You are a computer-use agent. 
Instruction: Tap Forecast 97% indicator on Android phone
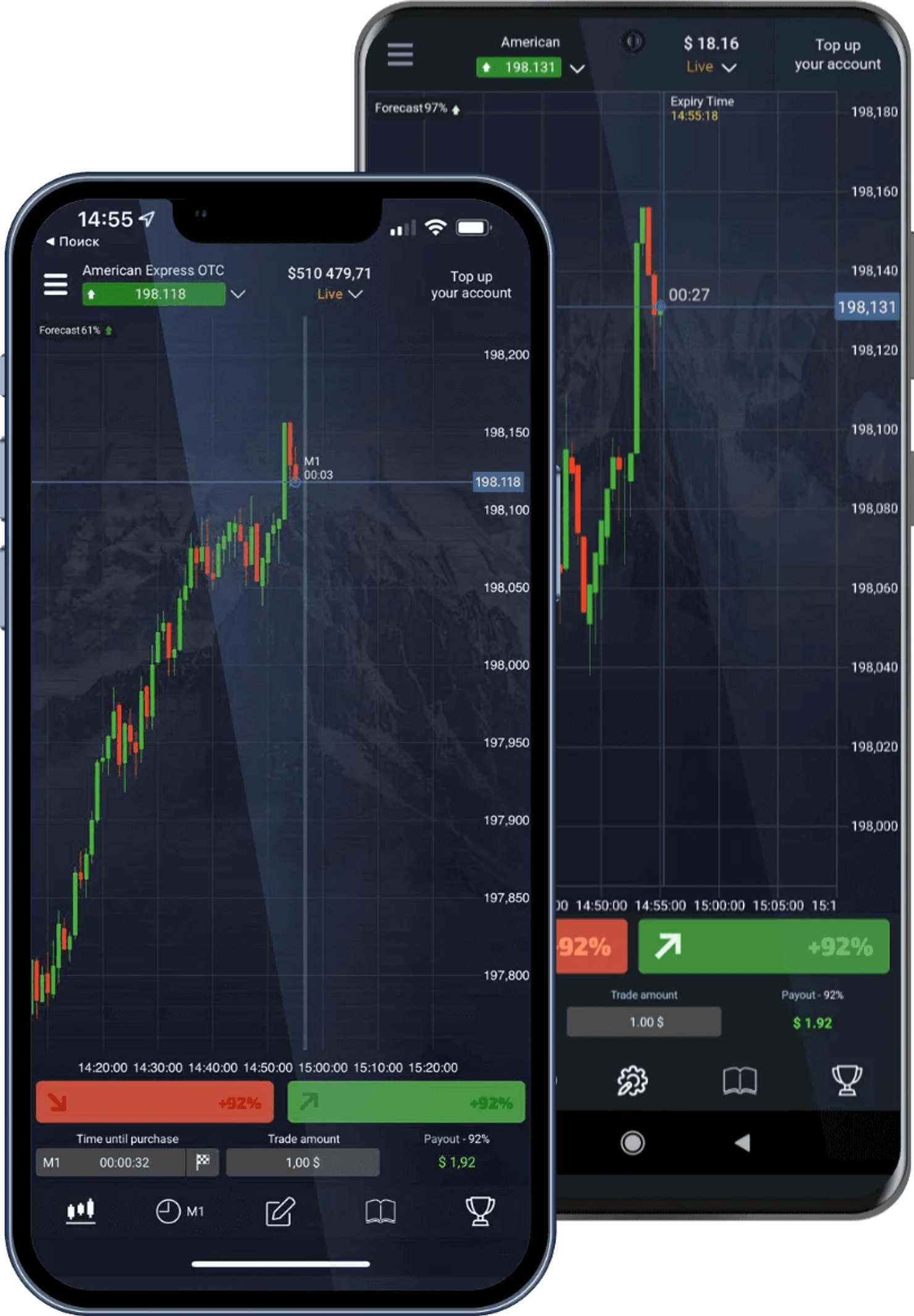pyautogui.click(x=417, y=108)
